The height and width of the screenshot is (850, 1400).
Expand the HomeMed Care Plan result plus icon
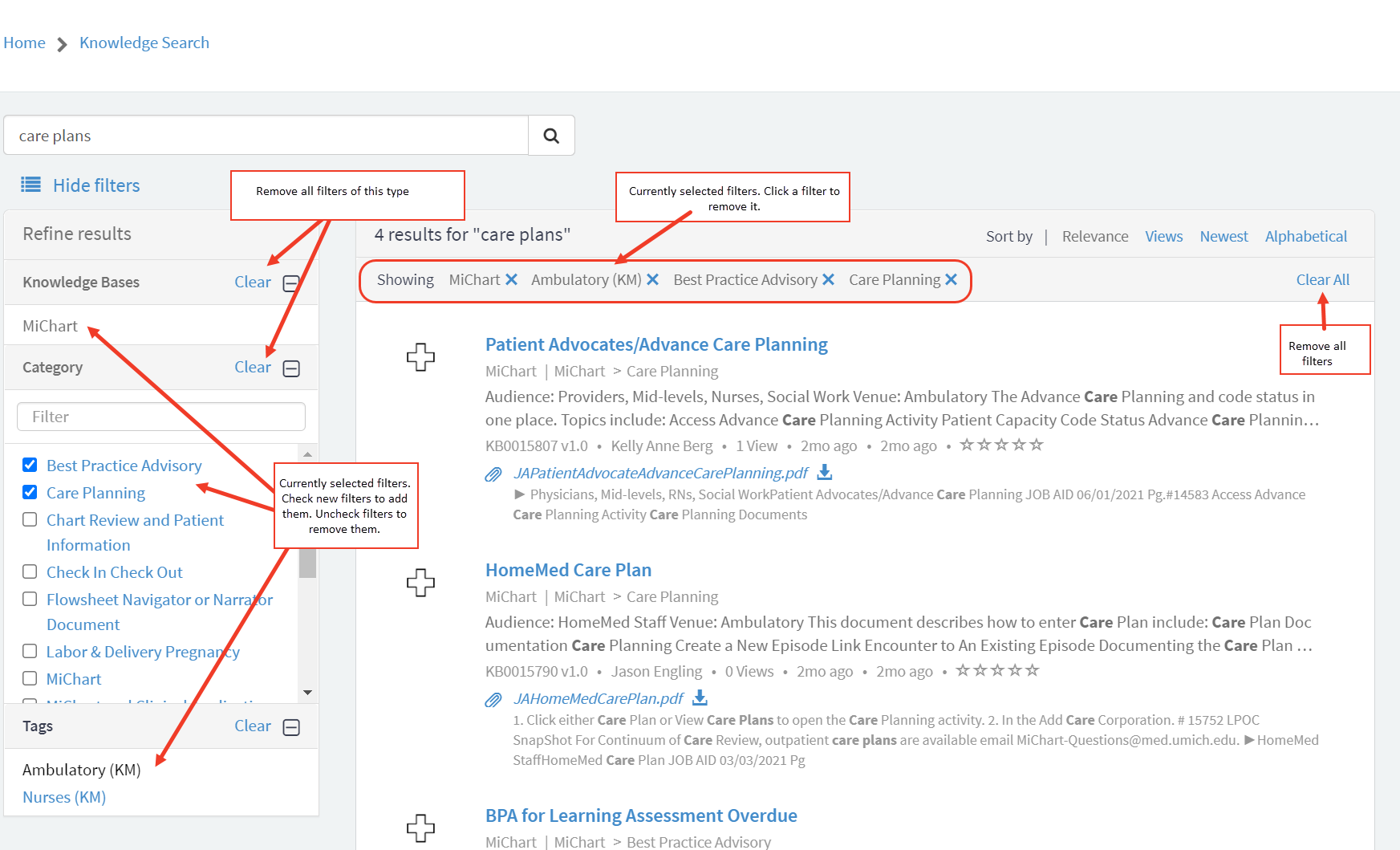[420, 582]
